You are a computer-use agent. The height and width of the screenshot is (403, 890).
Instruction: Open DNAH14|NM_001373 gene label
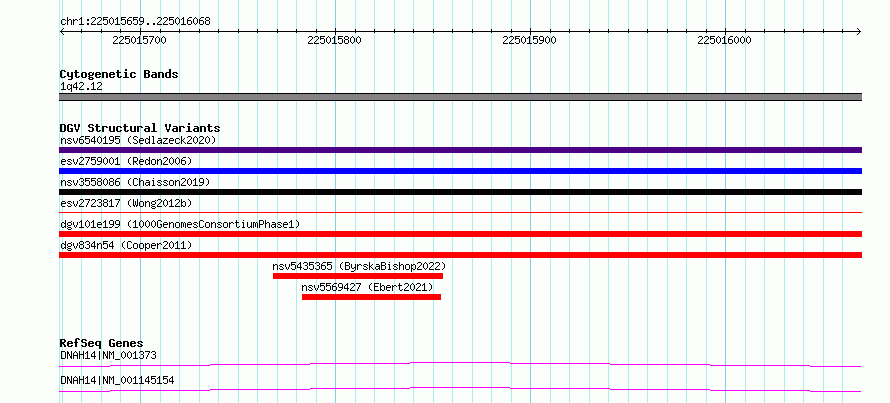(x=108, y=355)
